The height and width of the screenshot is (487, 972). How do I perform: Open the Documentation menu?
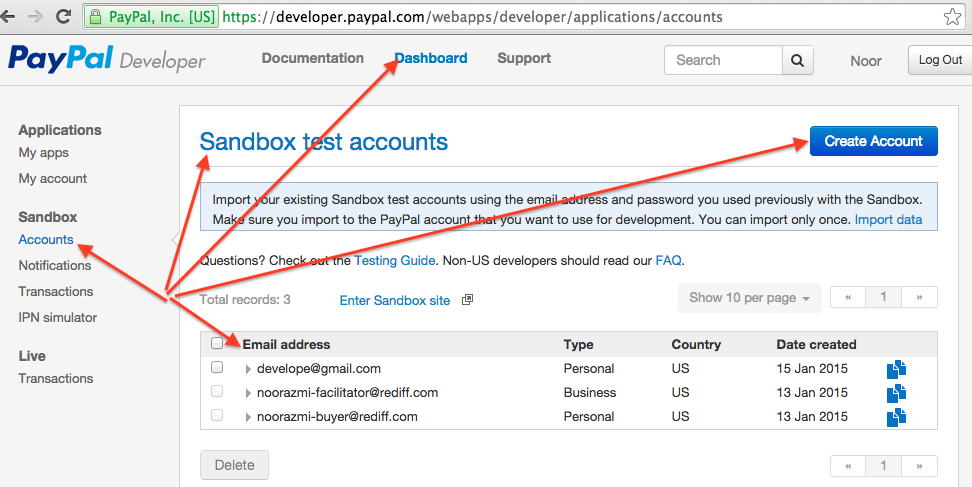pyautogui.click(x=312, y=58)
